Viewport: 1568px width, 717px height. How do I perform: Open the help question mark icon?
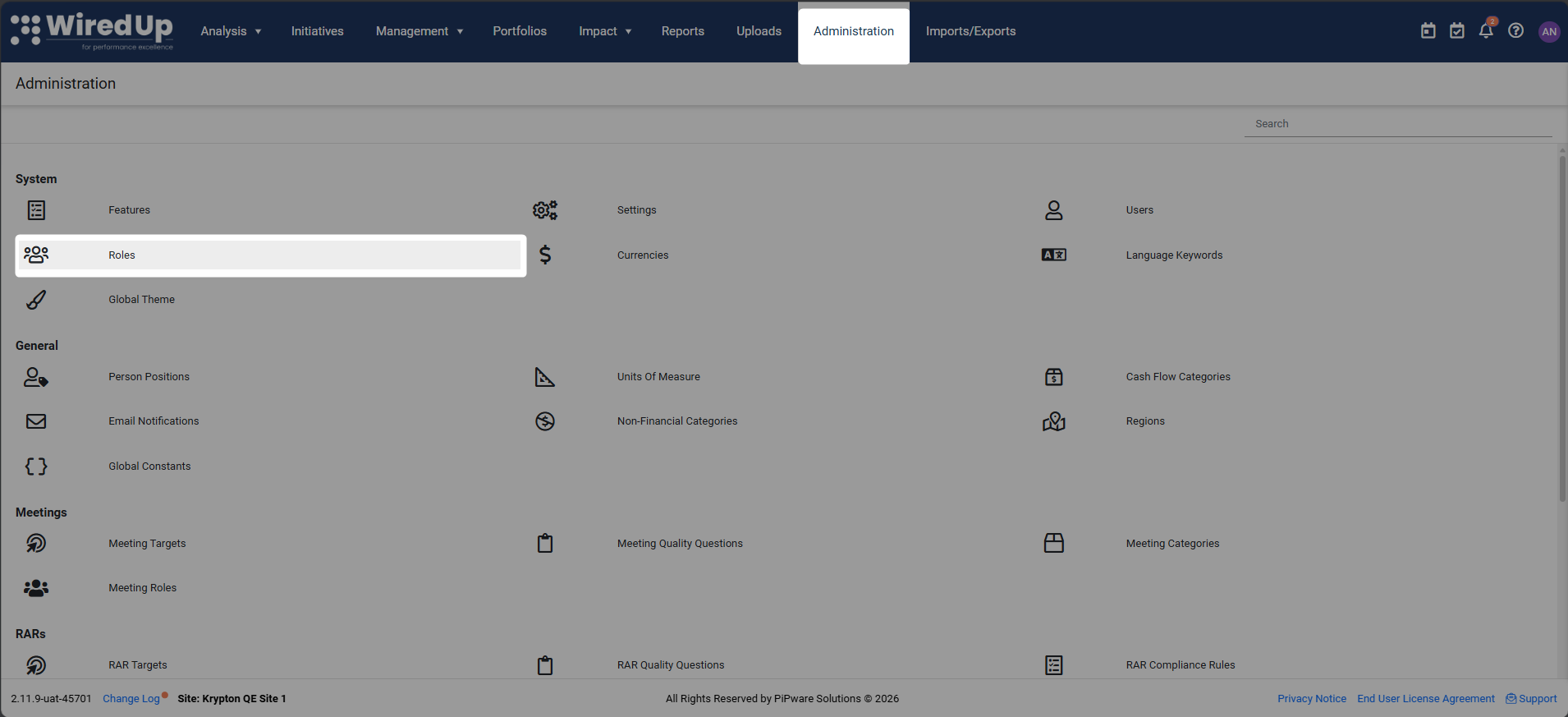click(x=1516, y=30)
